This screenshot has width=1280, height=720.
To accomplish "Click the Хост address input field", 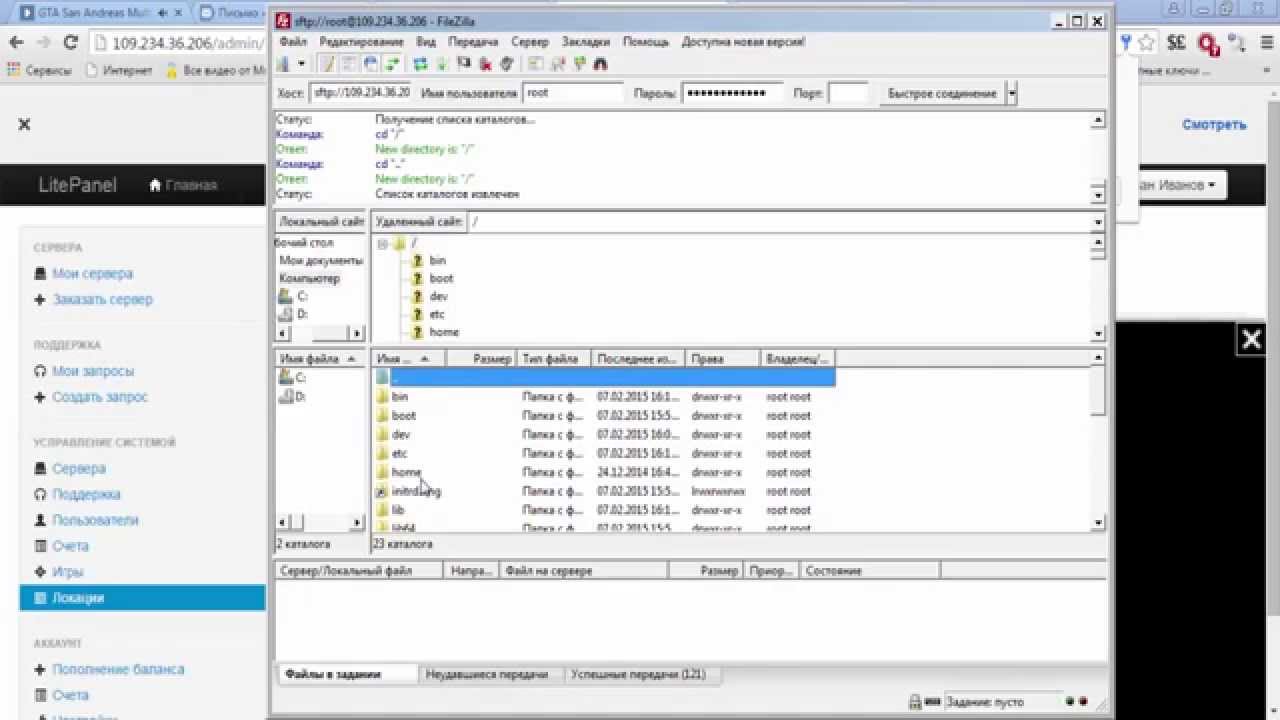I will (361, 93).
